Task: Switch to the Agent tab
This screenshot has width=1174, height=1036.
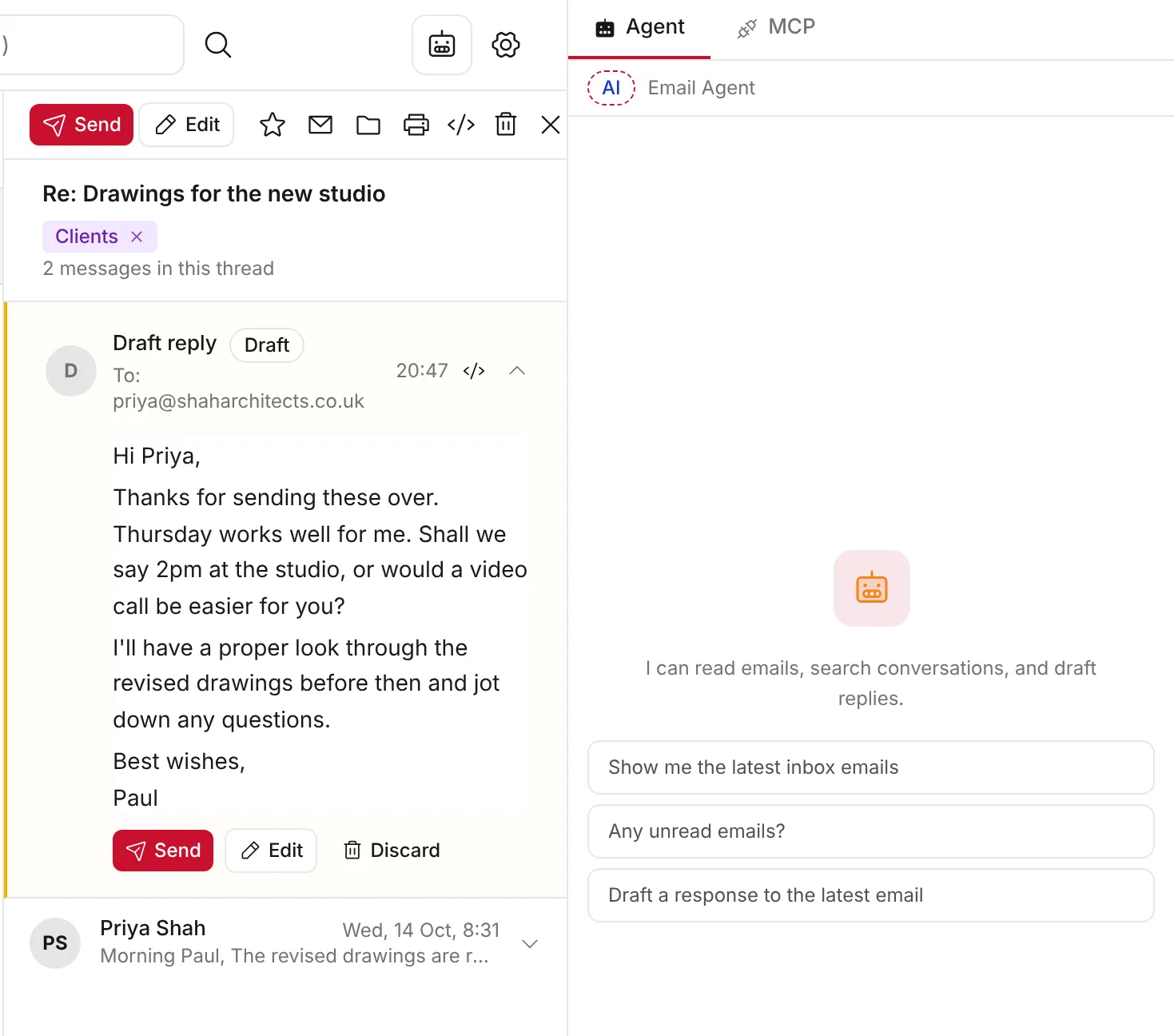Action: click(x=639, y=28)
